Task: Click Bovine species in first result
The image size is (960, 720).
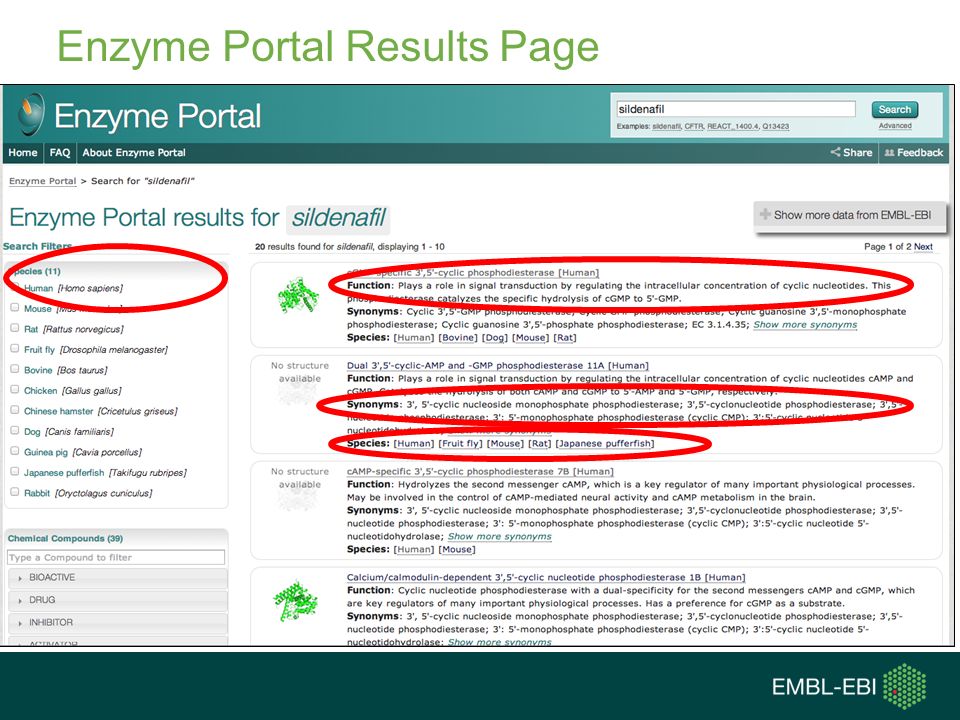Action: (458, 337)
